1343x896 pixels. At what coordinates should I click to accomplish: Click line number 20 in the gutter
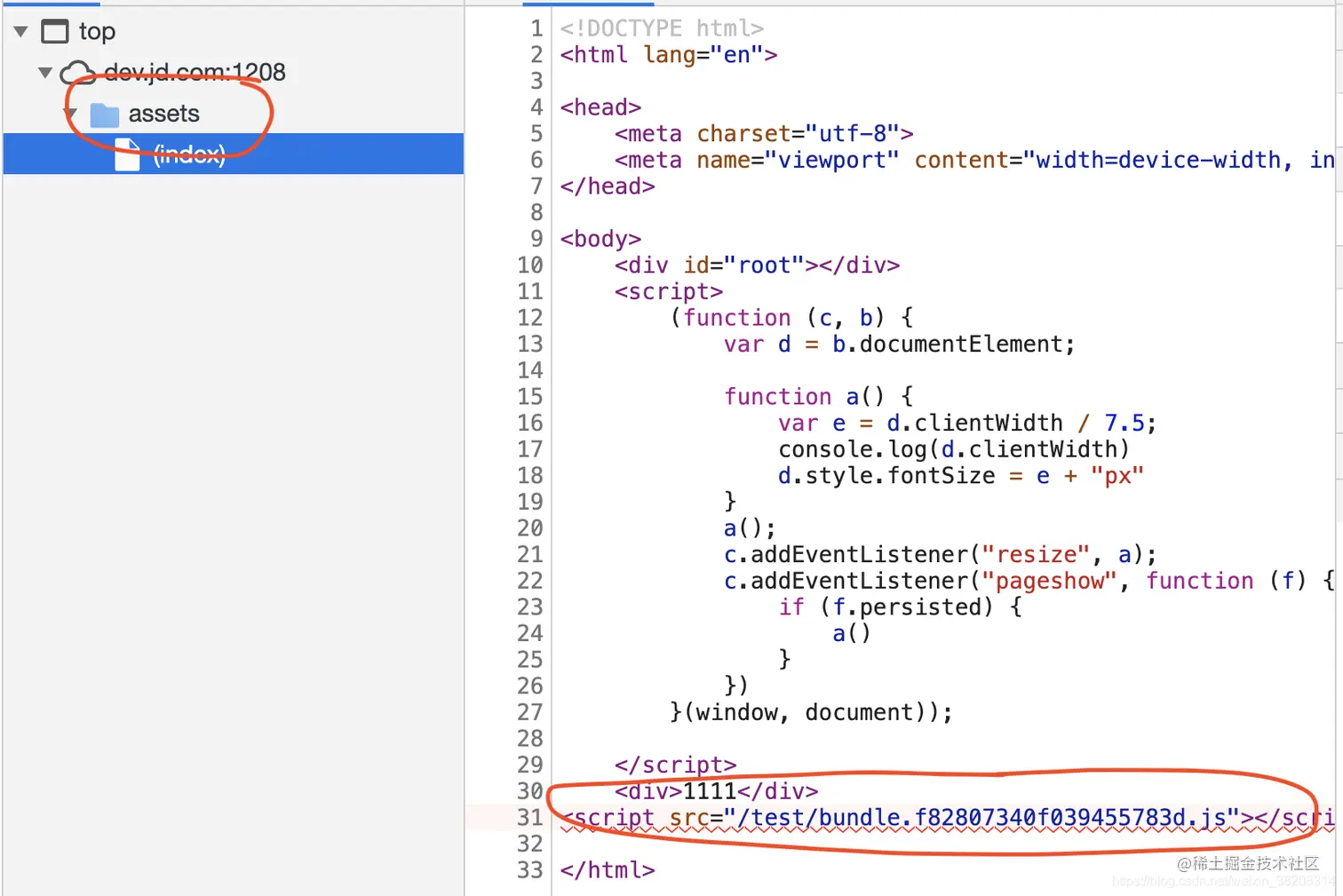point(530,528)
